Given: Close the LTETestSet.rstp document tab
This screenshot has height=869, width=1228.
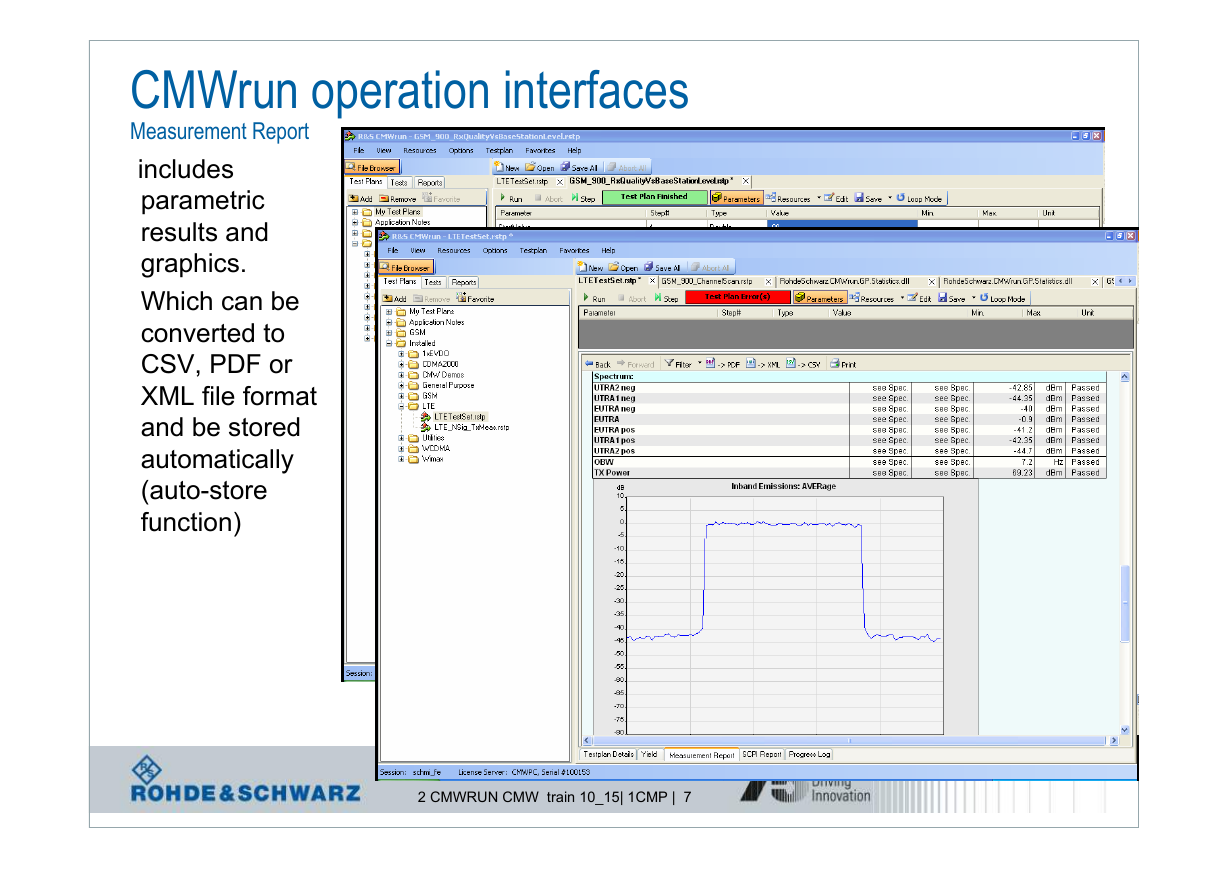Looking at the screenshot, I should (654, 282).
